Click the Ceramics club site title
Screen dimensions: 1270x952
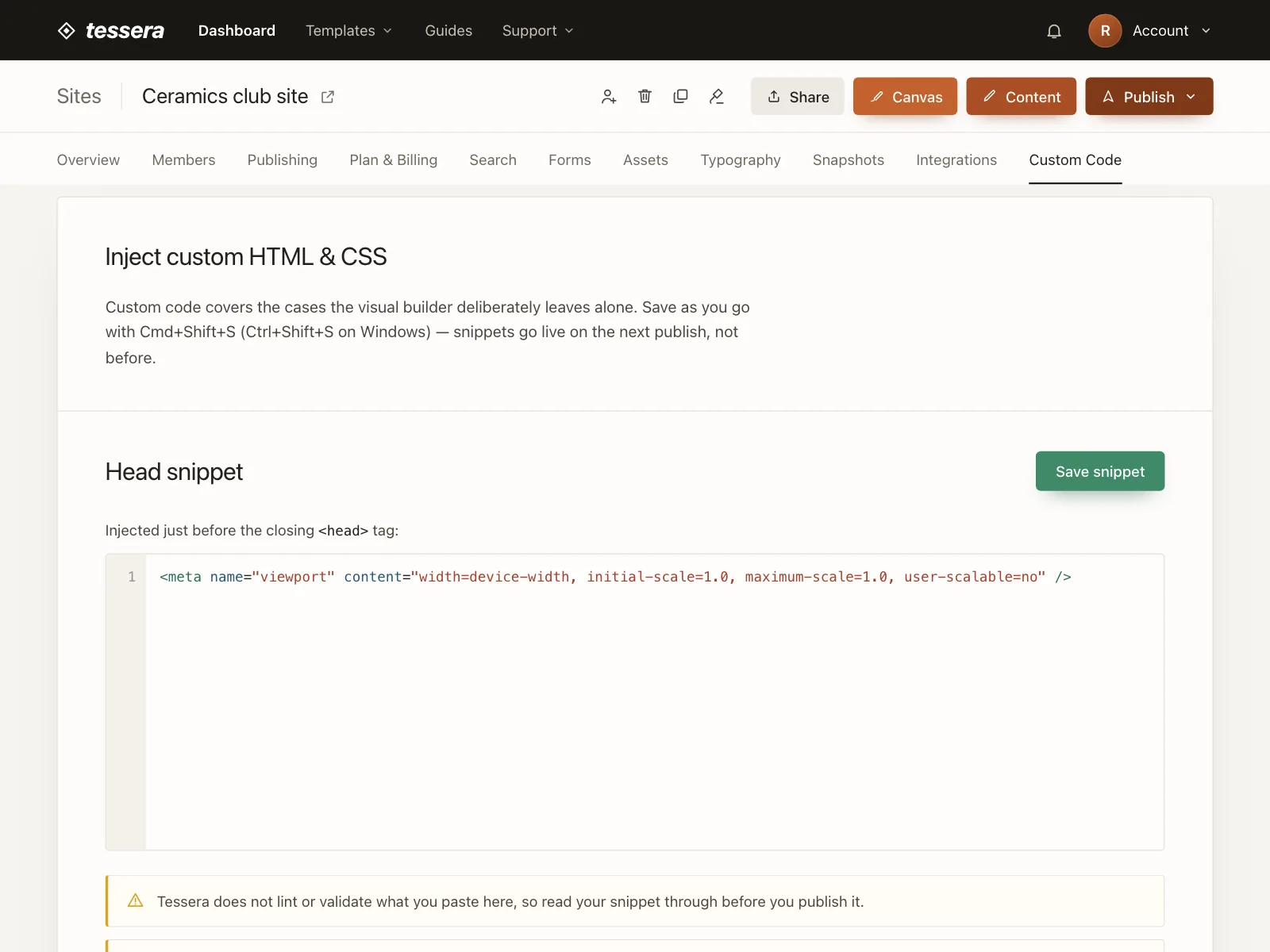225,97
